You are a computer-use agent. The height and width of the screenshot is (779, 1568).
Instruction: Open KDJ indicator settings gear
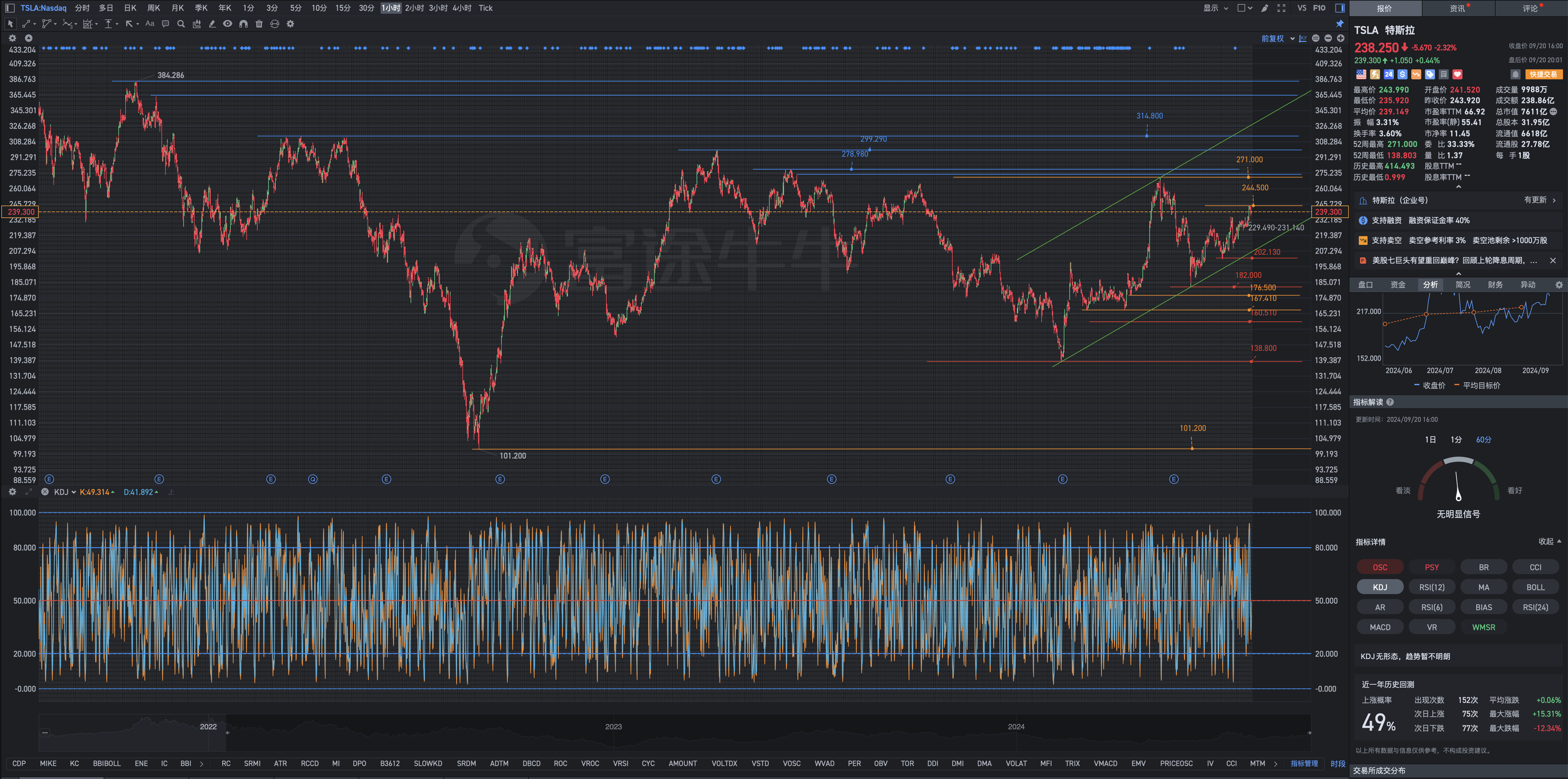[12, 492]
